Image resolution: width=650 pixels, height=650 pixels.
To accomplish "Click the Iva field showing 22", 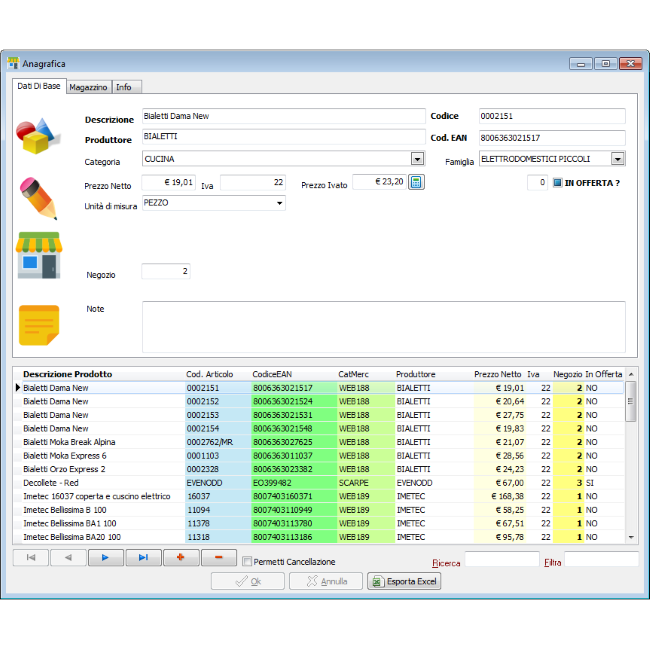I will 253,182.
